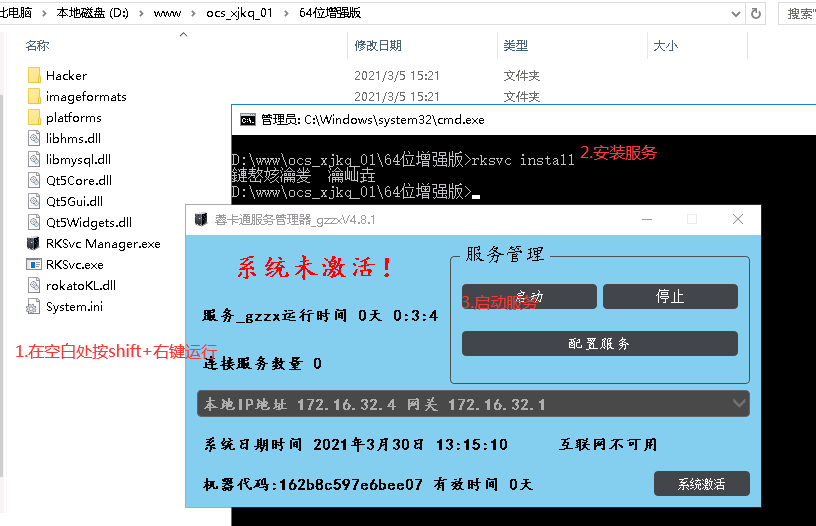The image size is (816, 526).
Task: Expand the address bar history dropdown
Action: pos(736,14)
